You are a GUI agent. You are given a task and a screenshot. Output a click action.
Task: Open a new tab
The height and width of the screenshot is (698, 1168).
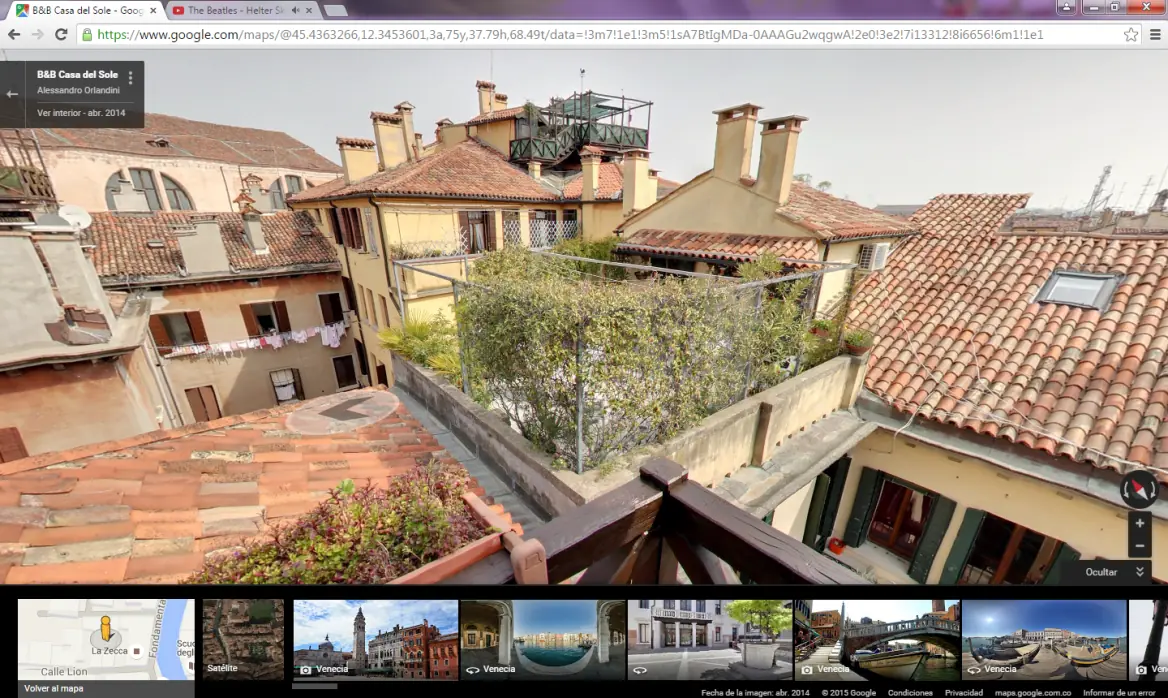click(335, 10)
